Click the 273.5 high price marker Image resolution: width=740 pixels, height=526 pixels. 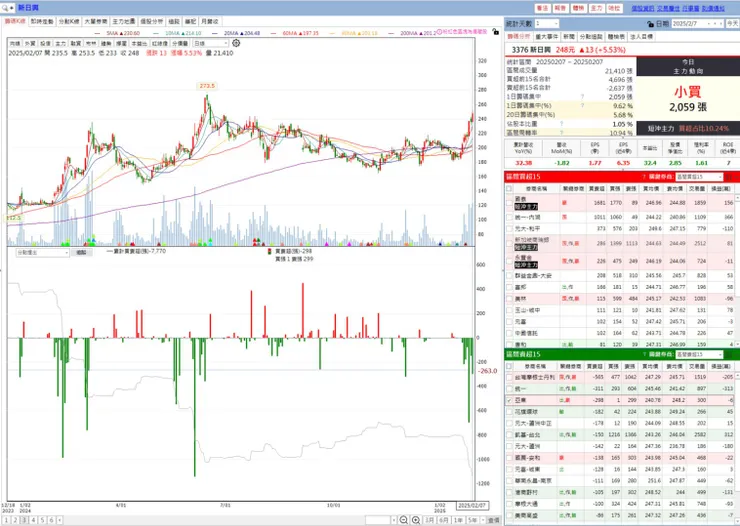pos(207,86)
